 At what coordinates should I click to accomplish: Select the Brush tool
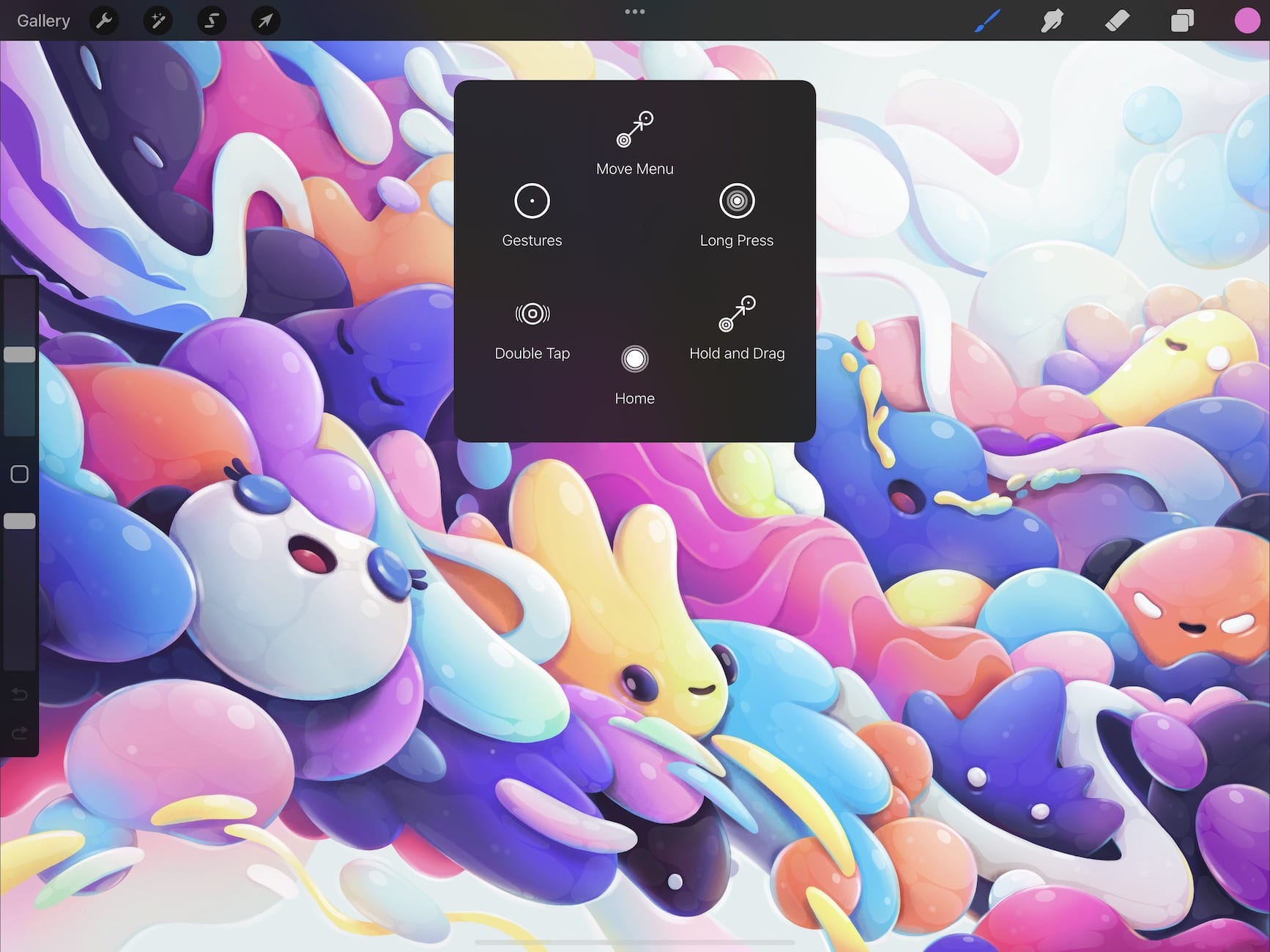click(x=987, y=21)
